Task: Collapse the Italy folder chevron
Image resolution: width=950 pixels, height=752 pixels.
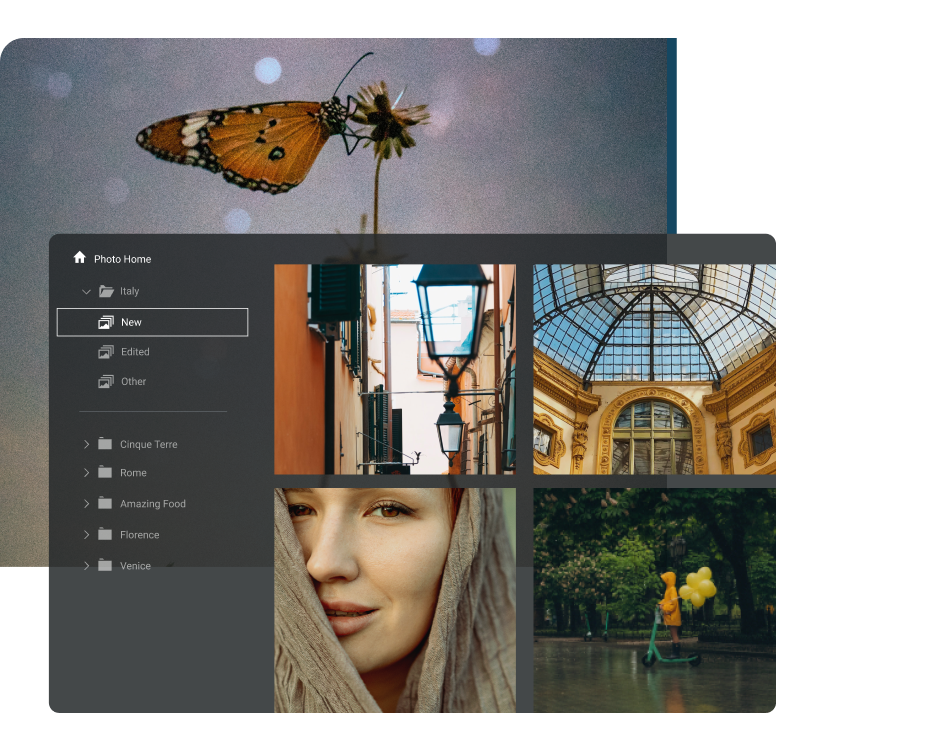Action: [86, 291]
